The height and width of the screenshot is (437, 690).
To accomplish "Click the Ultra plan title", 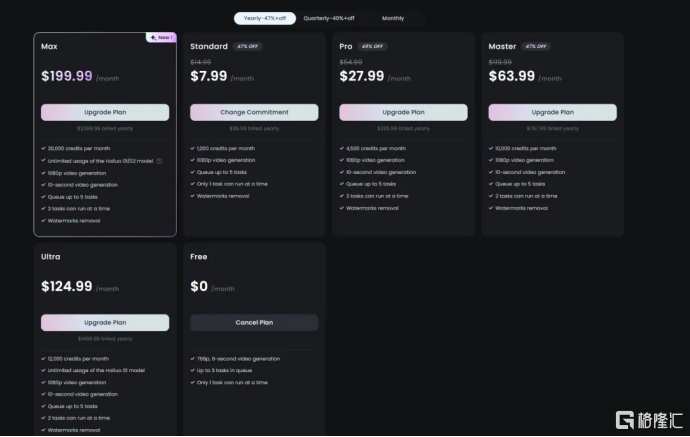I will (51, 256).
